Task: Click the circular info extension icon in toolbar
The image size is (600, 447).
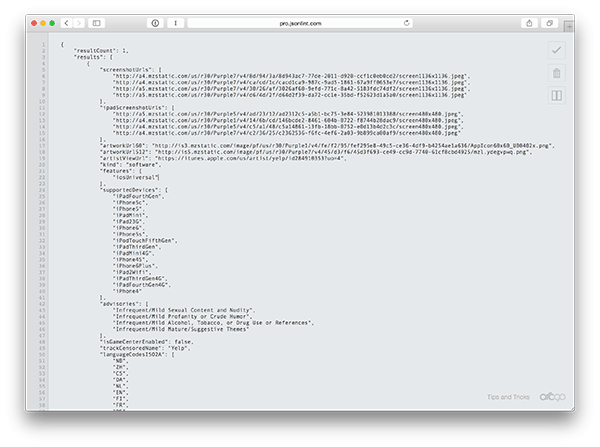Action: [x=155, y=22]
